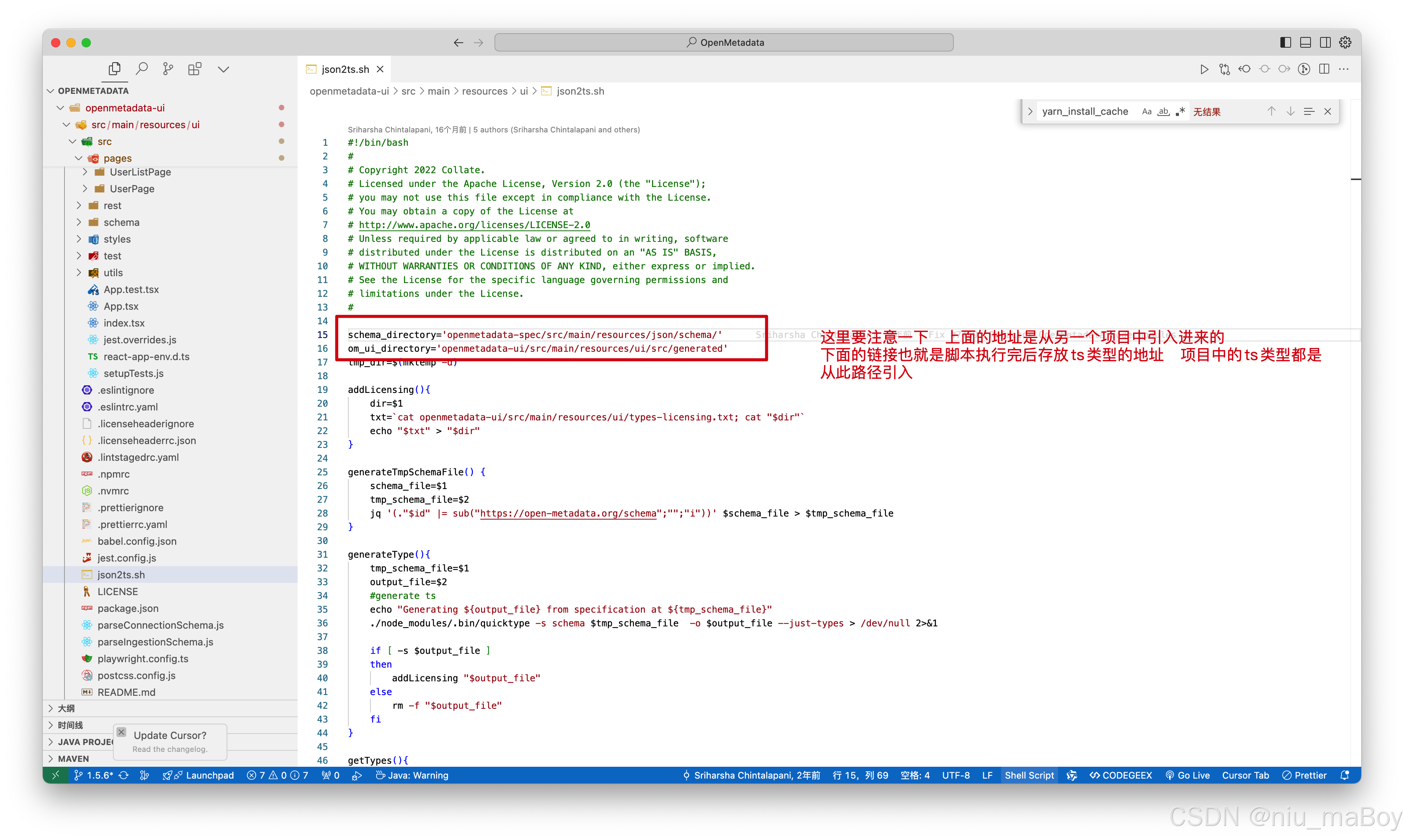Click the notifications bell in status bar
Image resolution: width=1404 pixels, height=840 pixels.
1344,775
